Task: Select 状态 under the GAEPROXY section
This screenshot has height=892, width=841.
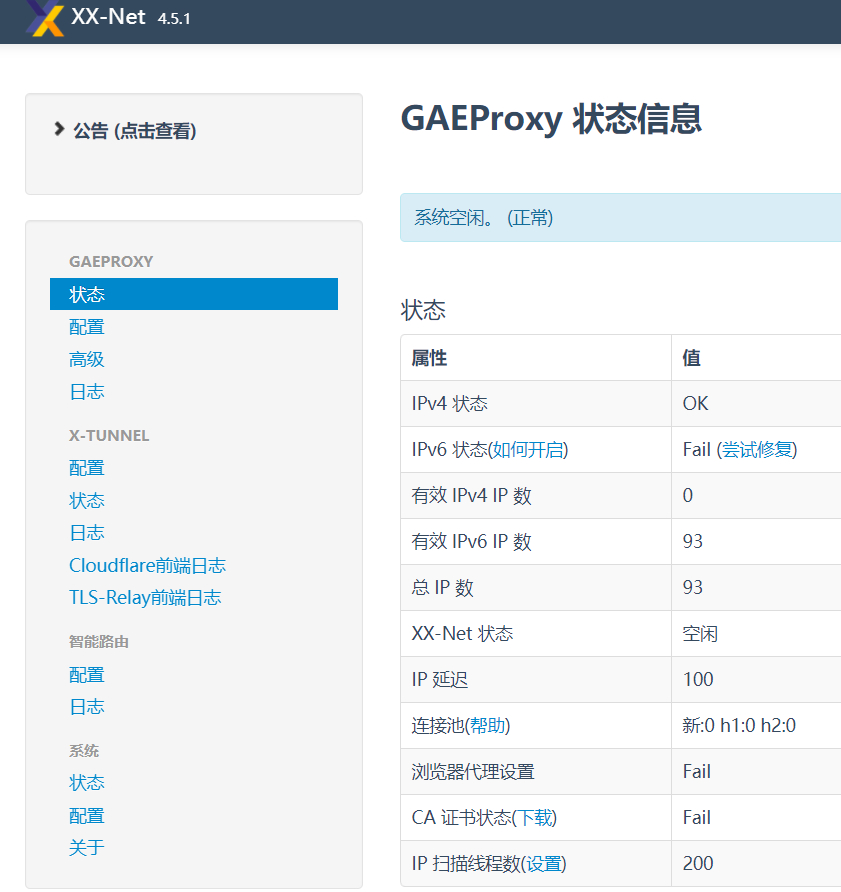Action: point(87,294)
